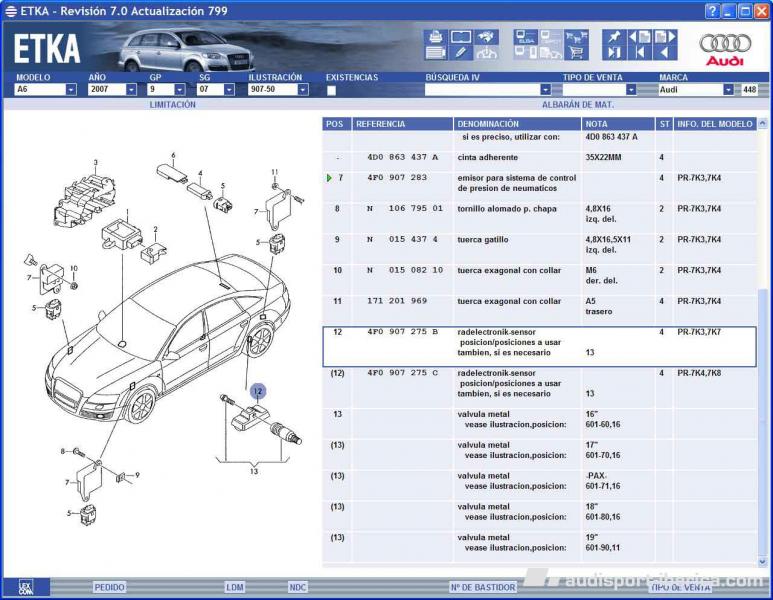
Task: Open the MODELO dropdown showing A6
Action: coord(71,89)
